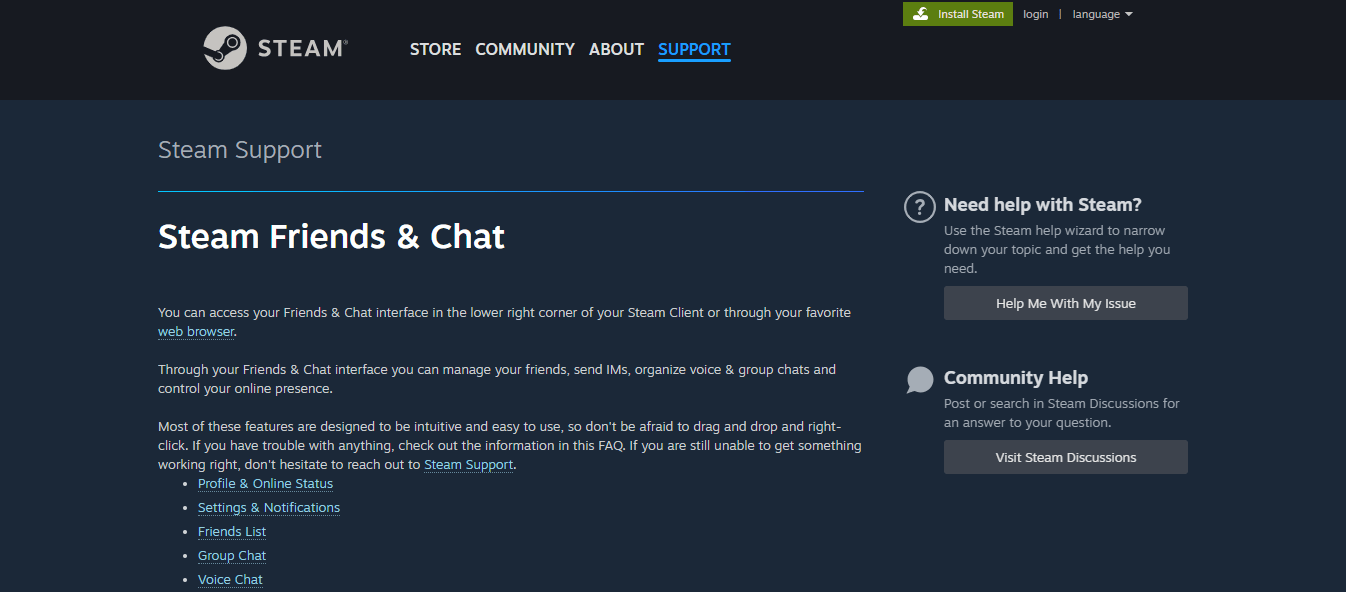The height and width of the screenshot is (592, 1346).
Task: Open the COMMUNITY menu
Action: pyautogui.click(x=525, y=49)
